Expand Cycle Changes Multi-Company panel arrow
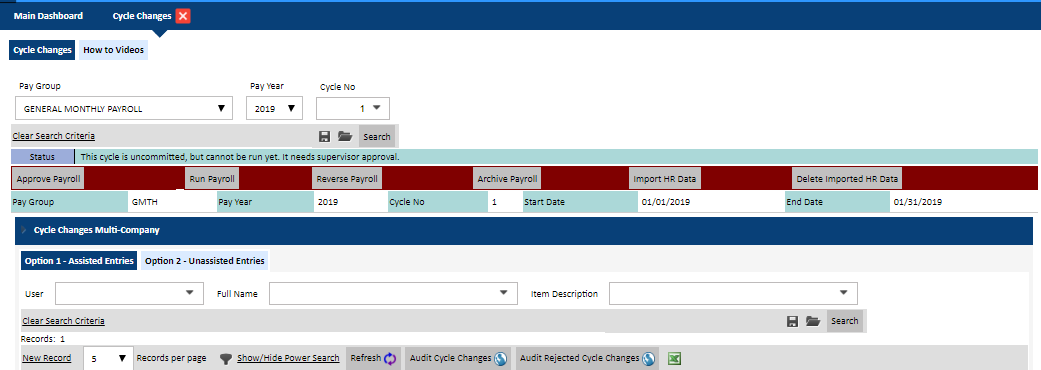This screenshot has height=370, width=1041. click(25, 231)
